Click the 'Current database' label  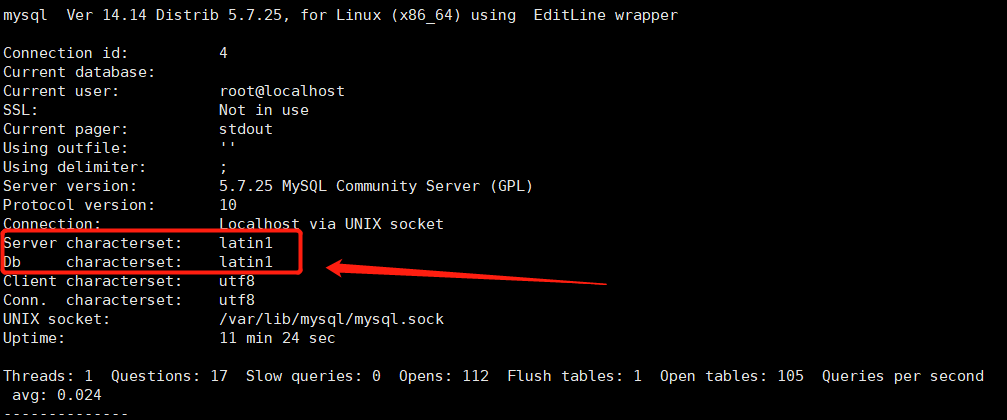(79, 72)
